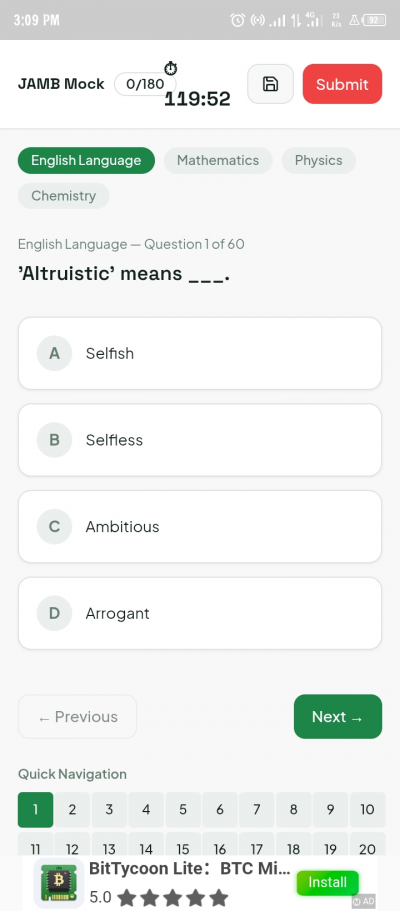Jump to question 10 in Quick Navigation

(367, 809)
